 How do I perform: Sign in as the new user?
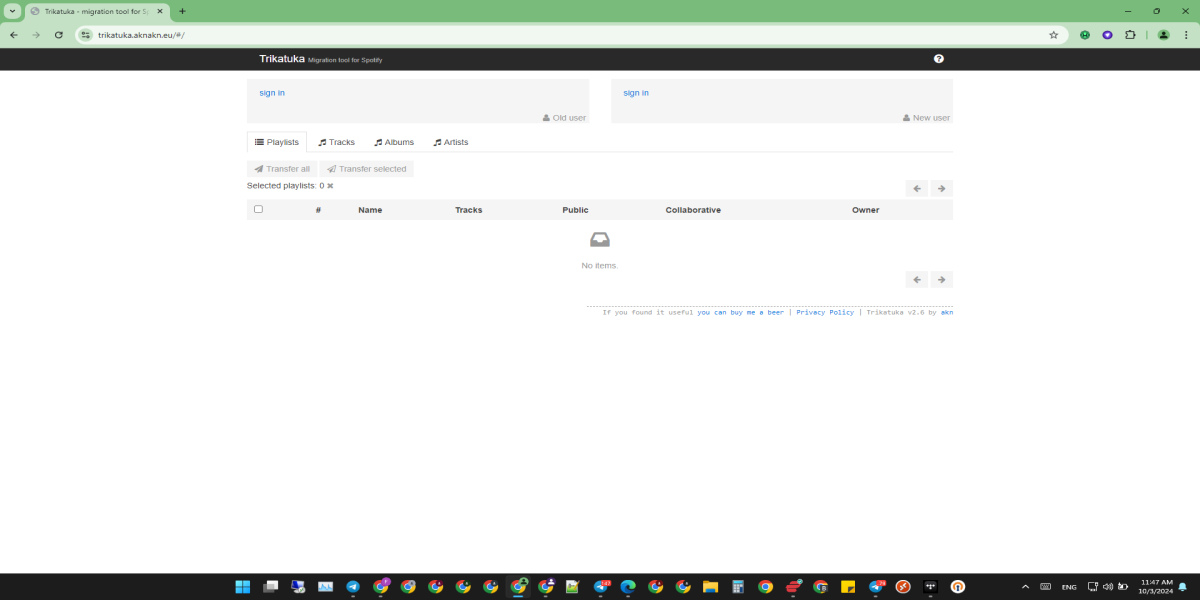[636, 93]
